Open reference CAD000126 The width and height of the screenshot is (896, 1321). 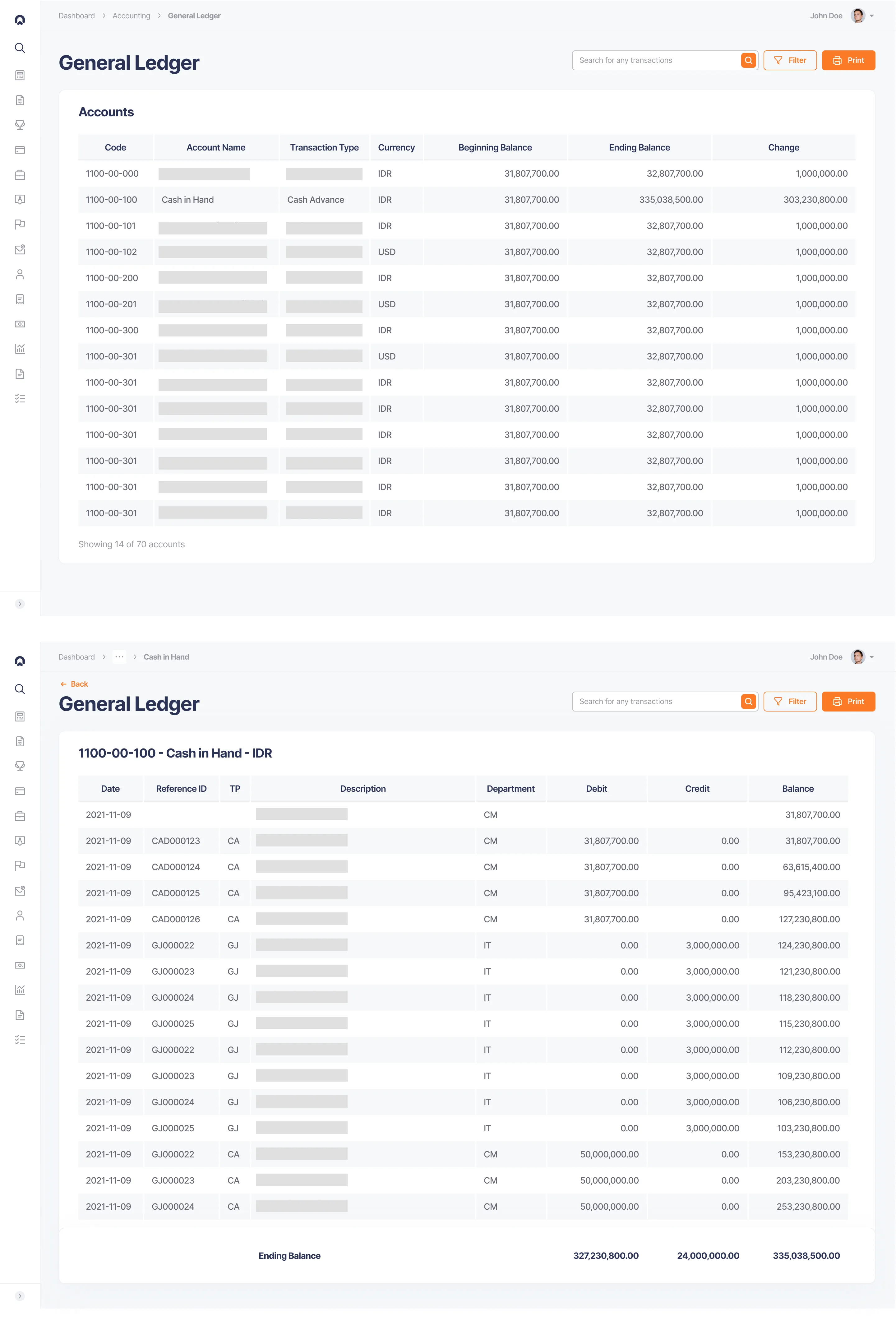(x=176, y=919)
